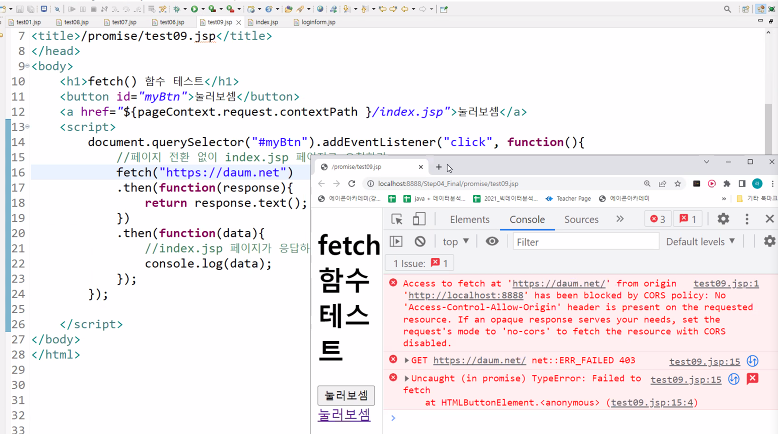Switch to index.jsp editor tab

click(x=263, y=22)
